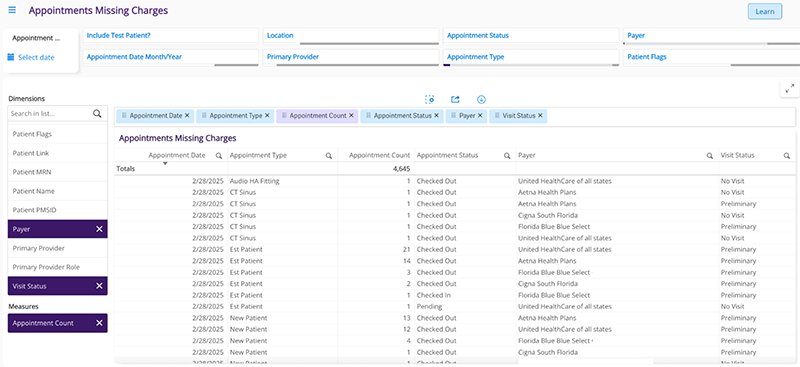
Task: Search within Appointment Status column
Action: point(507,156)
